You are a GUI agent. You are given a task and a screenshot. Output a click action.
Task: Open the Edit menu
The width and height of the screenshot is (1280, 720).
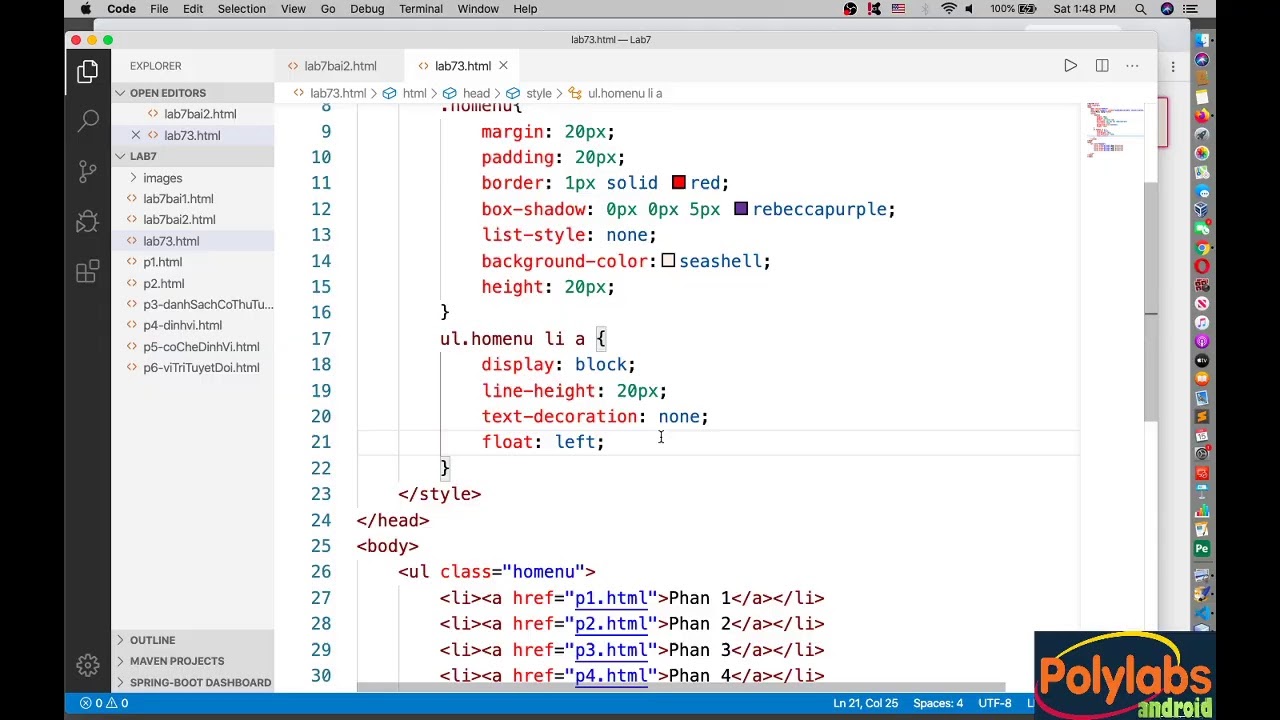(193, 9)
